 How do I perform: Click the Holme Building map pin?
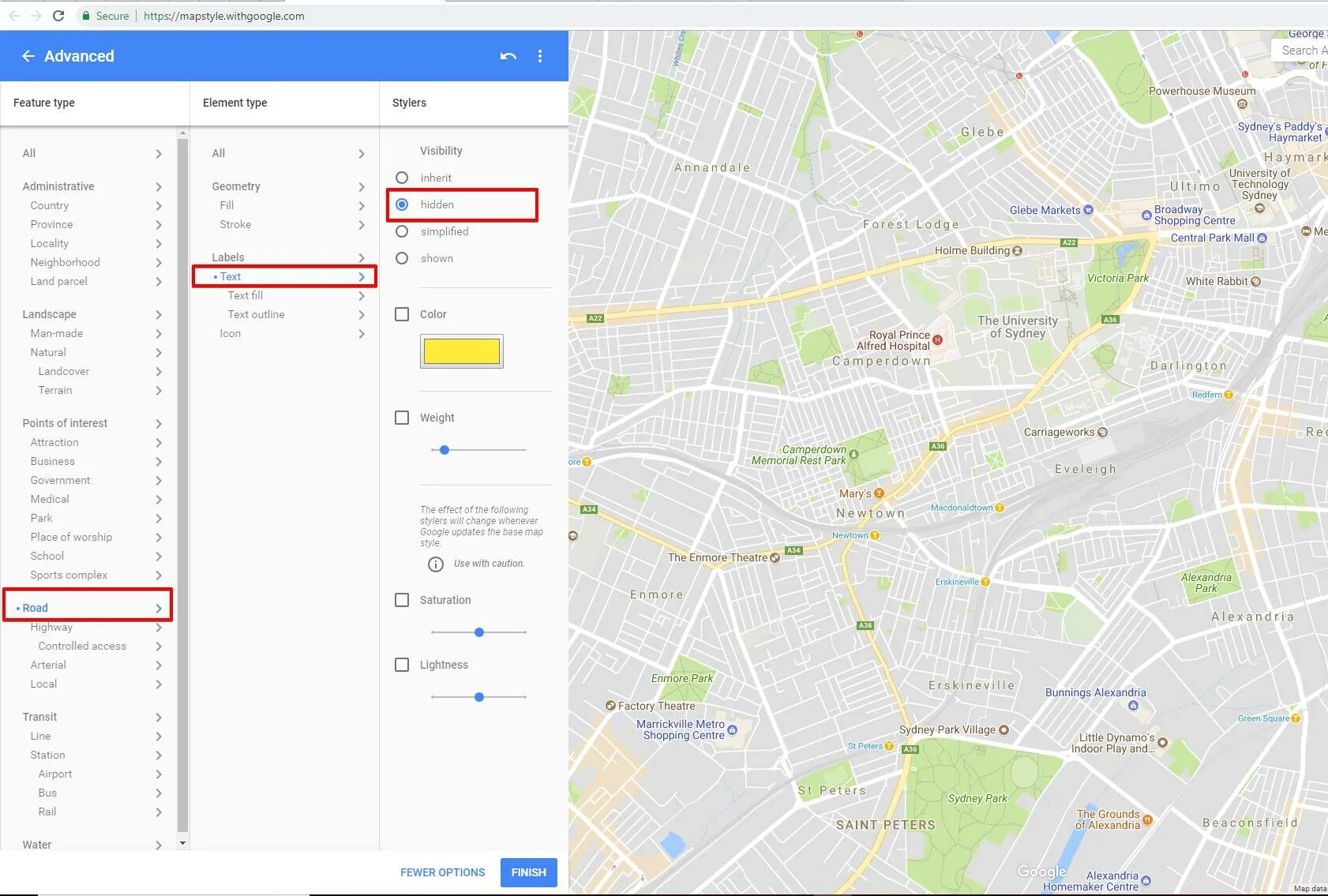[1017, 251]
